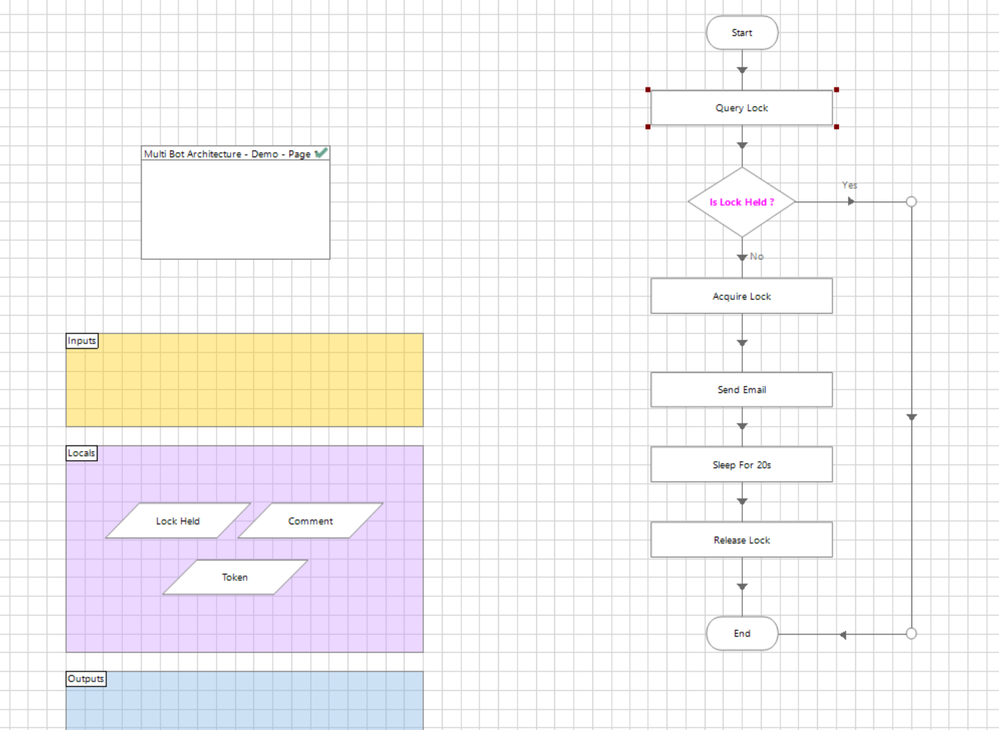The width and height of the screenshot is (999, 730).
Task: Select the Outputs block label
Action: click(x=86, y=678)
